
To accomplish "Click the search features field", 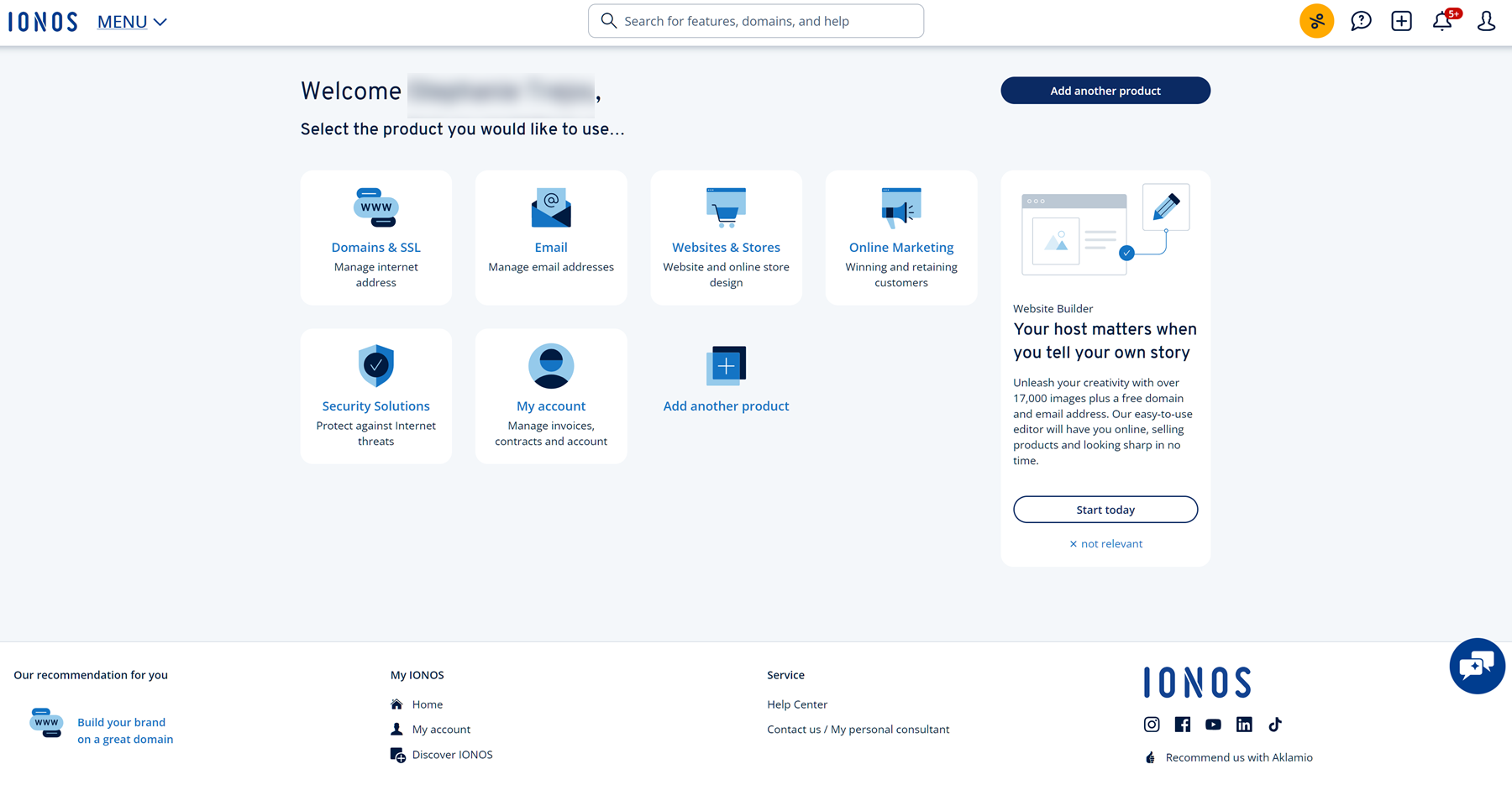I will point(755,20).
